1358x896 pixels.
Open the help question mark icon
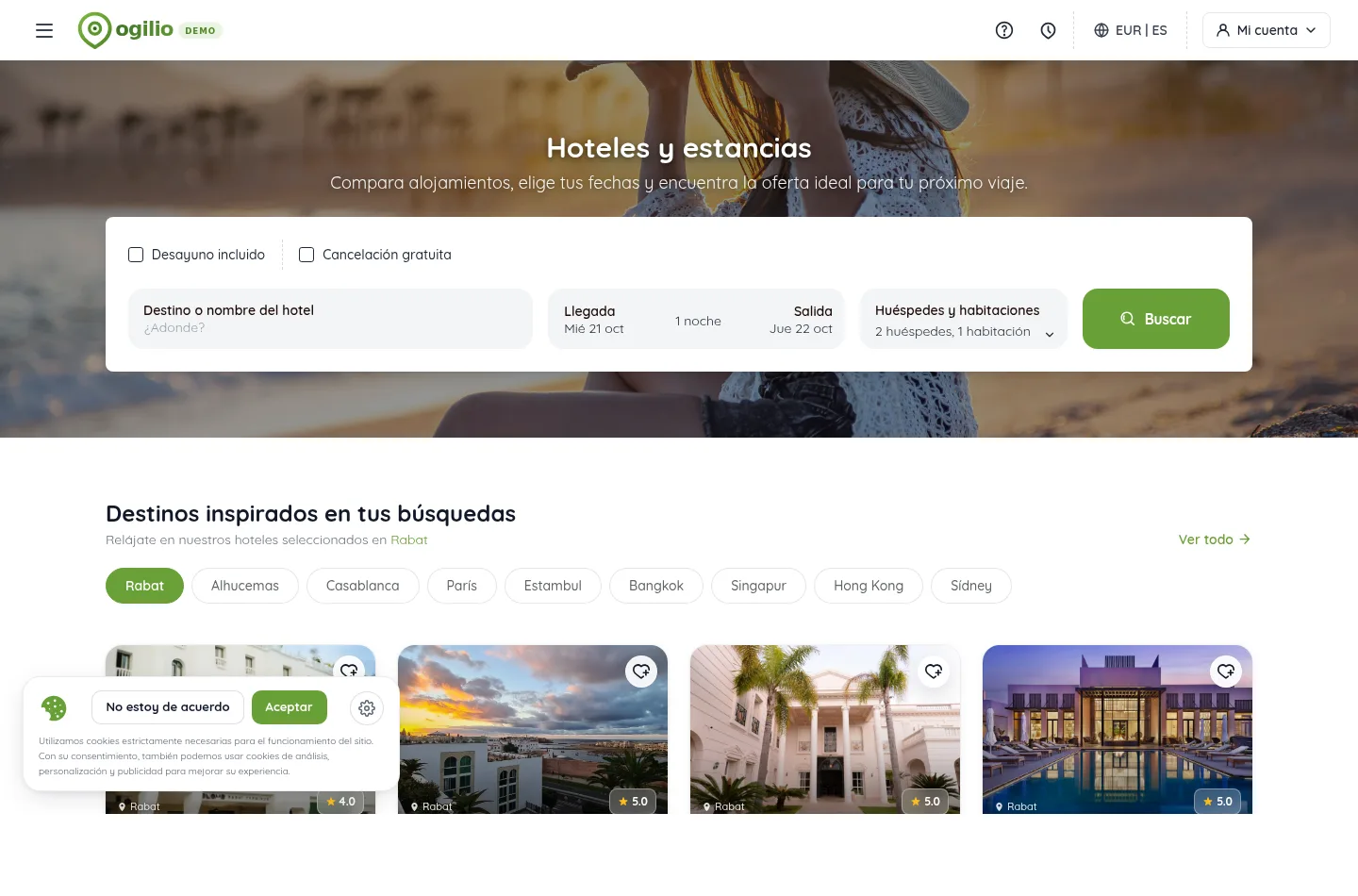tap(1004, 30)
